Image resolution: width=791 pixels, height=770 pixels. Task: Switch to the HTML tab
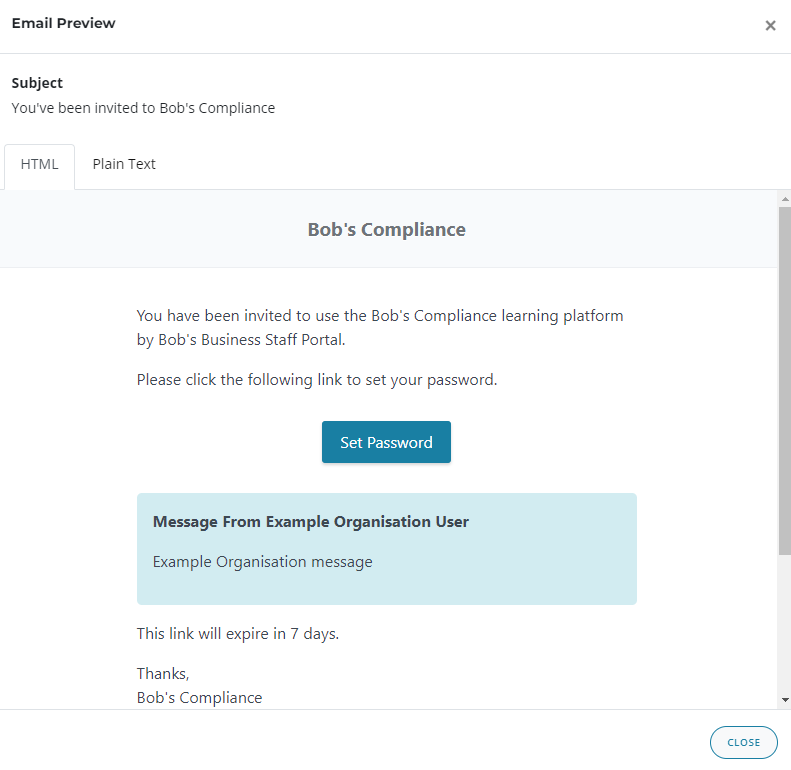click(39, 164)
